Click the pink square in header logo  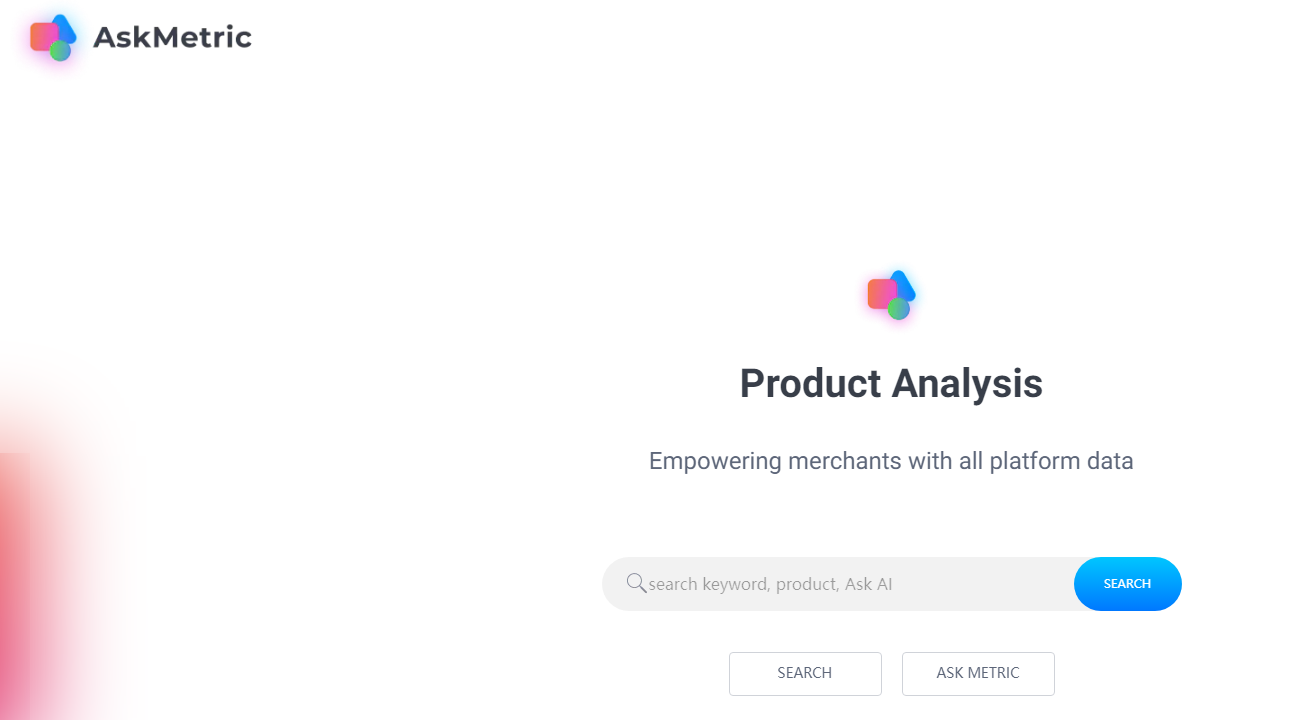tap(44, 36)
